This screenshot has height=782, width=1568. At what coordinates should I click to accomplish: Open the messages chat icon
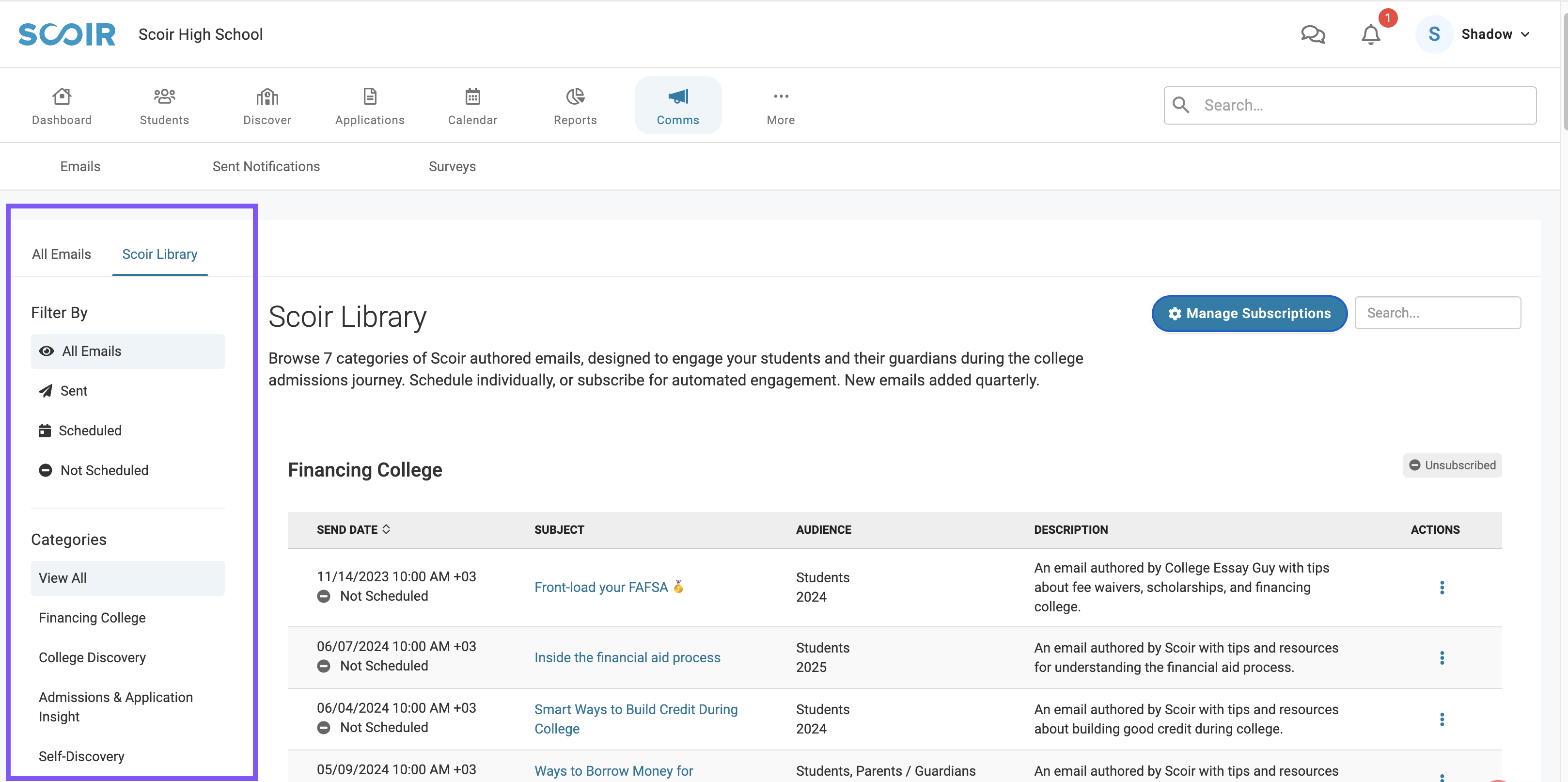pos(1313,34)
